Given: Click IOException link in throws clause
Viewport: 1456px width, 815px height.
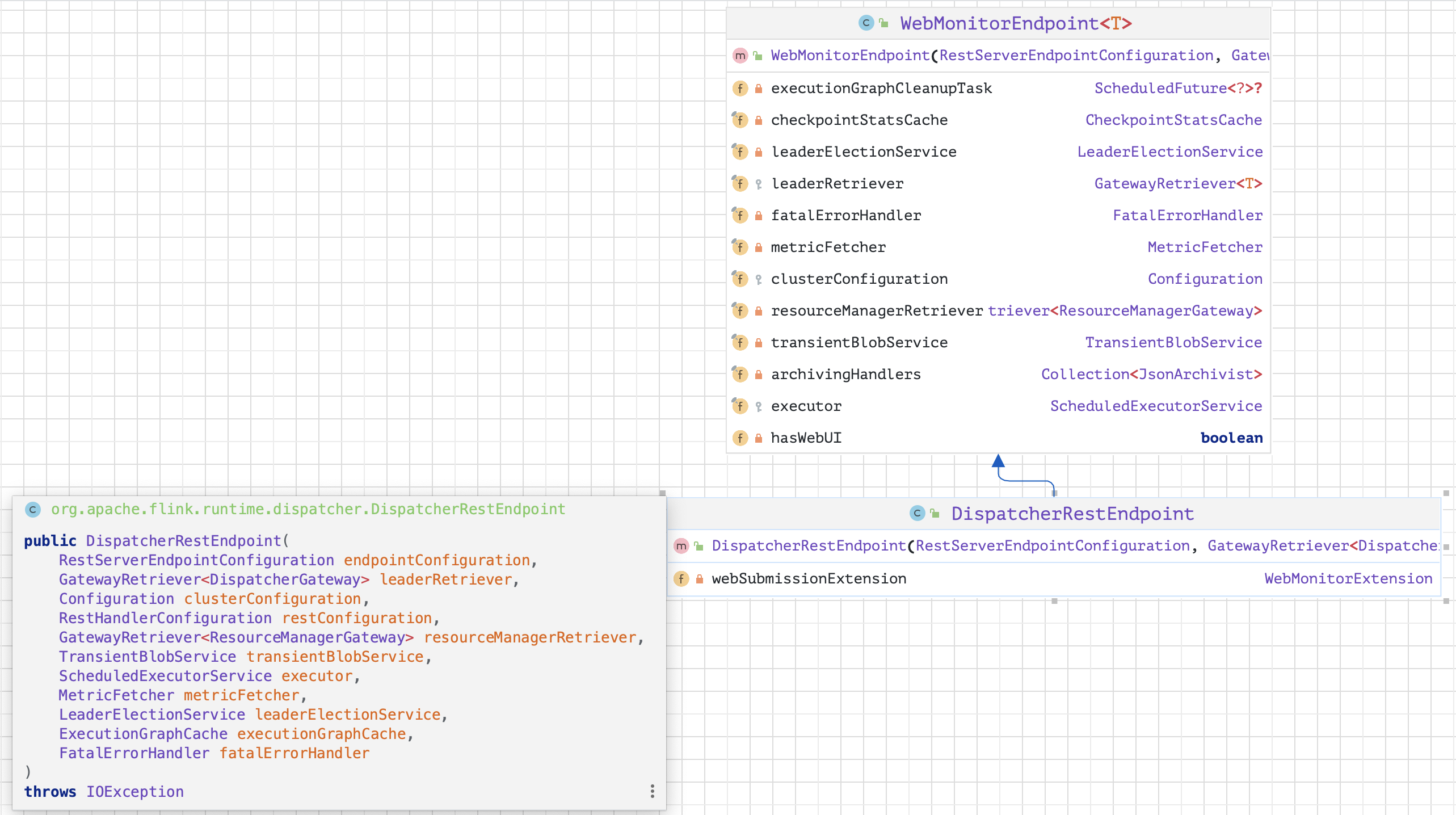Looking at the screenshot, I should 135,792.
